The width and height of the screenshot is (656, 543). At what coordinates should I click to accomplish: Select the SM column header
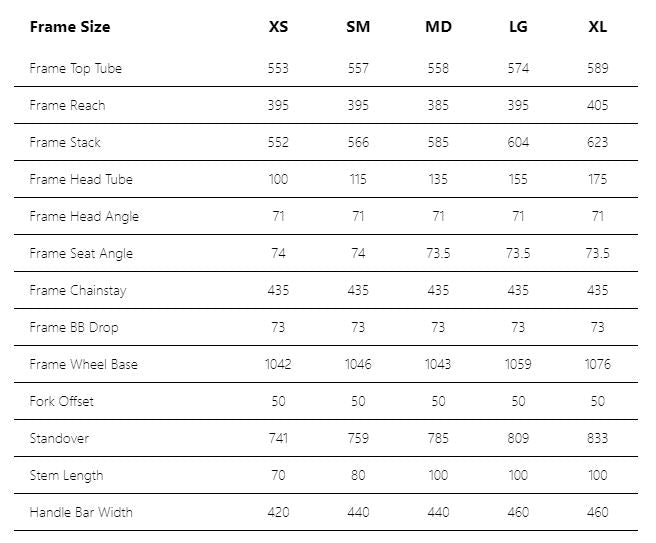coord(358,27)
